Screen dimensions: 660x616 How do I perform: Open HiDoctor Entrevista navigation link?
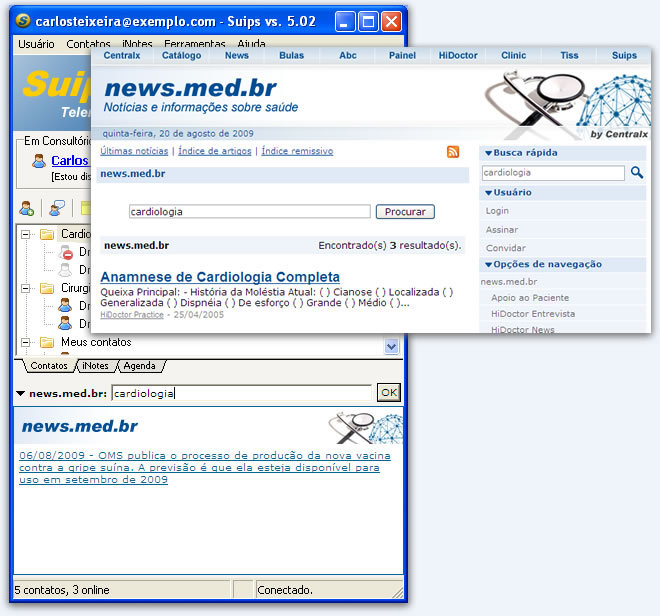(533, 314)
